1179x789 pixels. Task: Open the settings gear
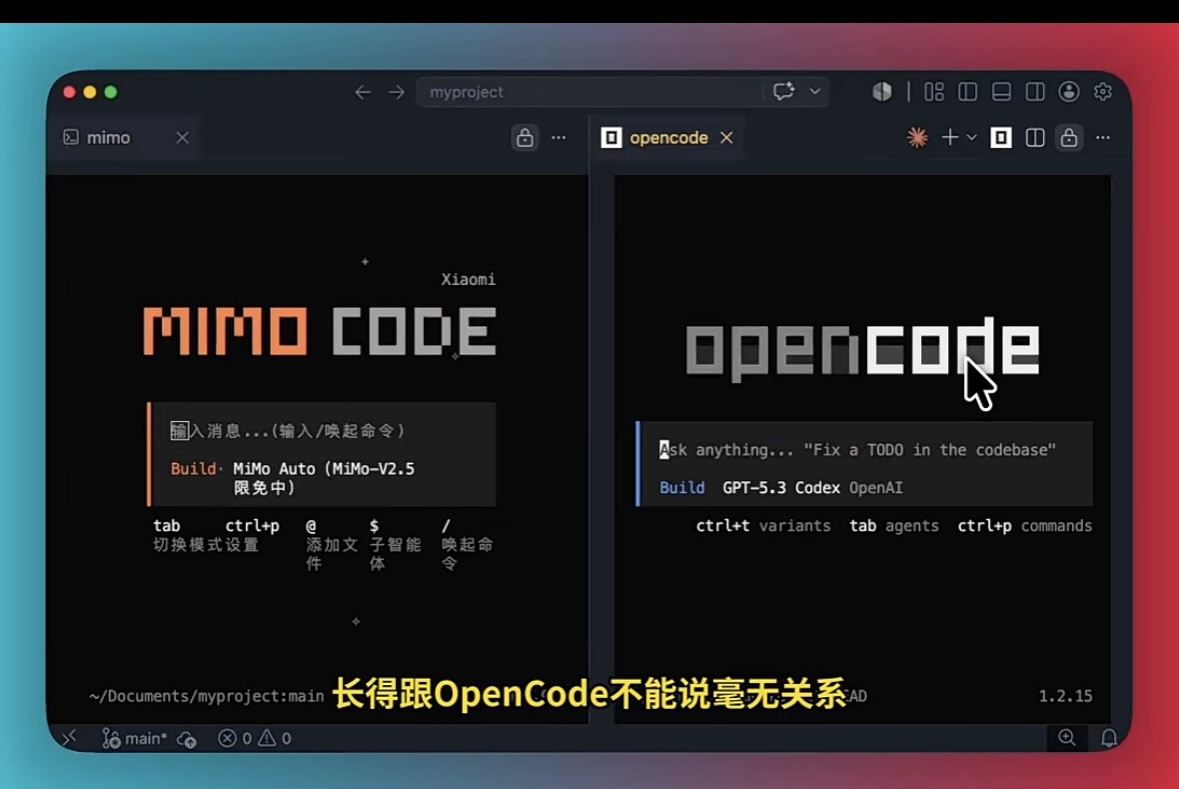(x=1103, y=92)
